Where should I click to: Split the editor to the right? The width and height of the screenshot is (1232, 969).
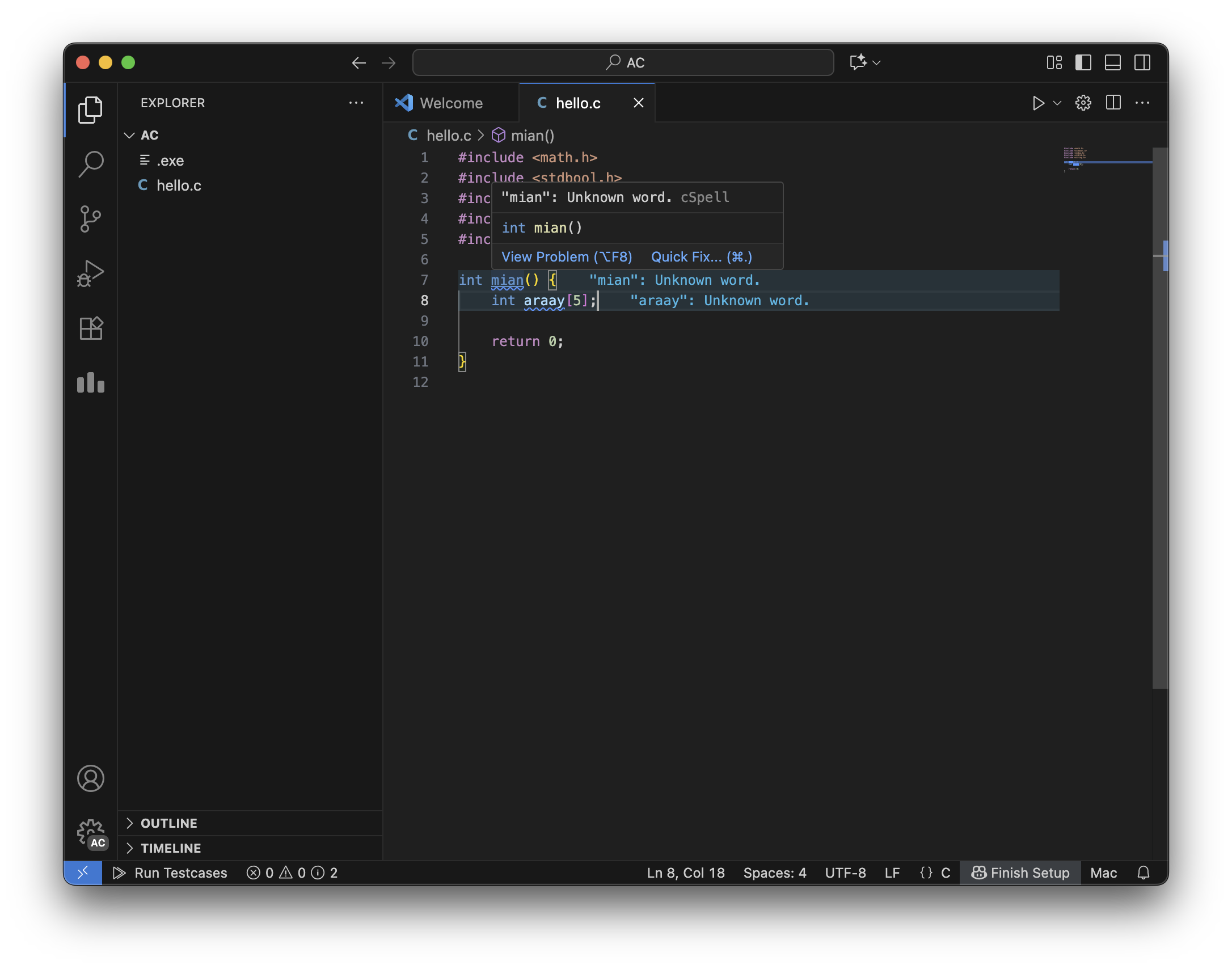pyautogui.click(x=1113, y=103)
